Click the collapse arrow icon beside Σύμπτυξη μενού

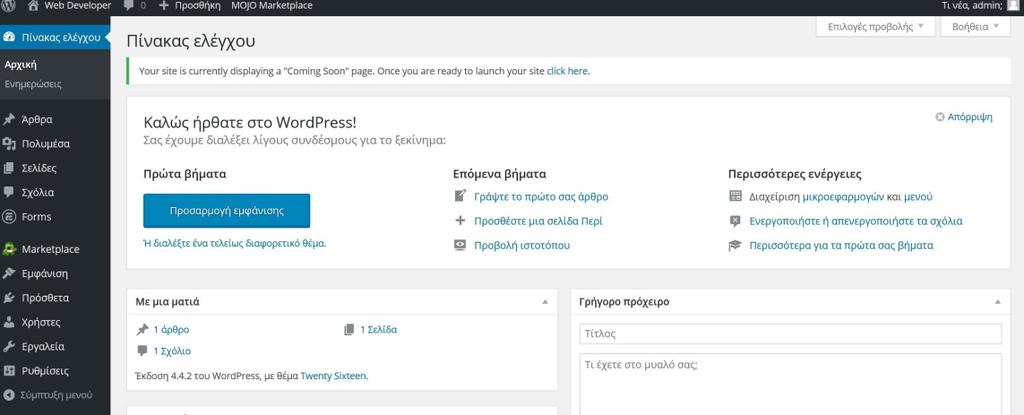click(9, 395)
